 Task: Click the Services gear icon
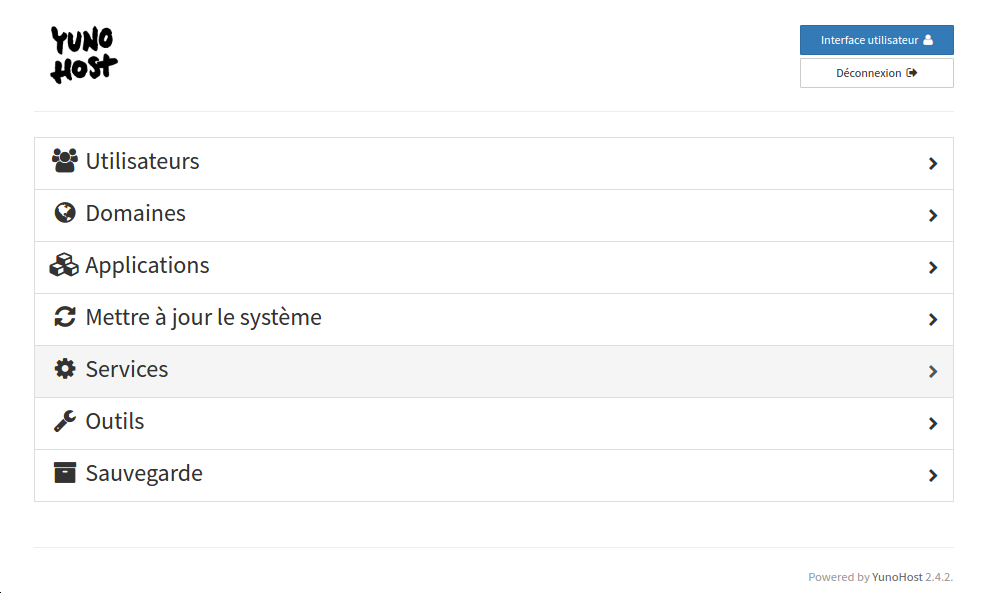coord(65,369)
